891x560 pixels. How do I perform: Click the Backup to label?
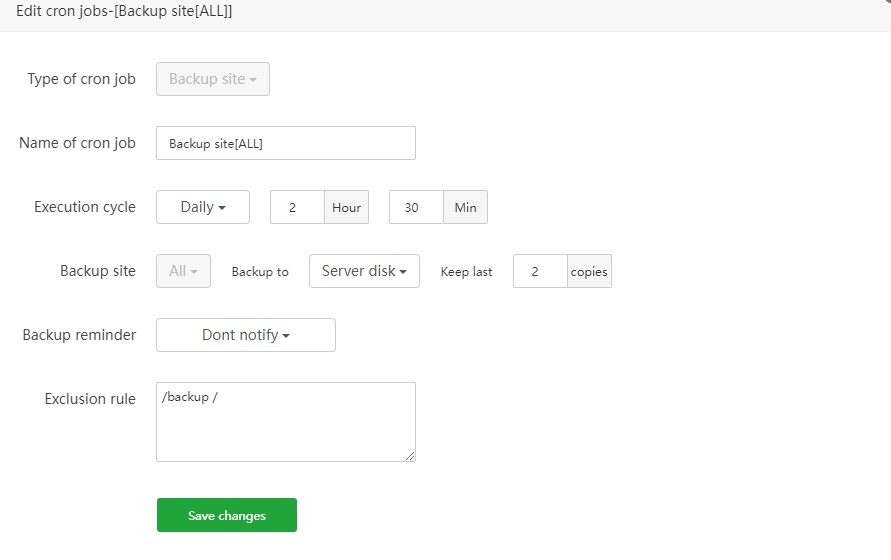click(260, 272)
